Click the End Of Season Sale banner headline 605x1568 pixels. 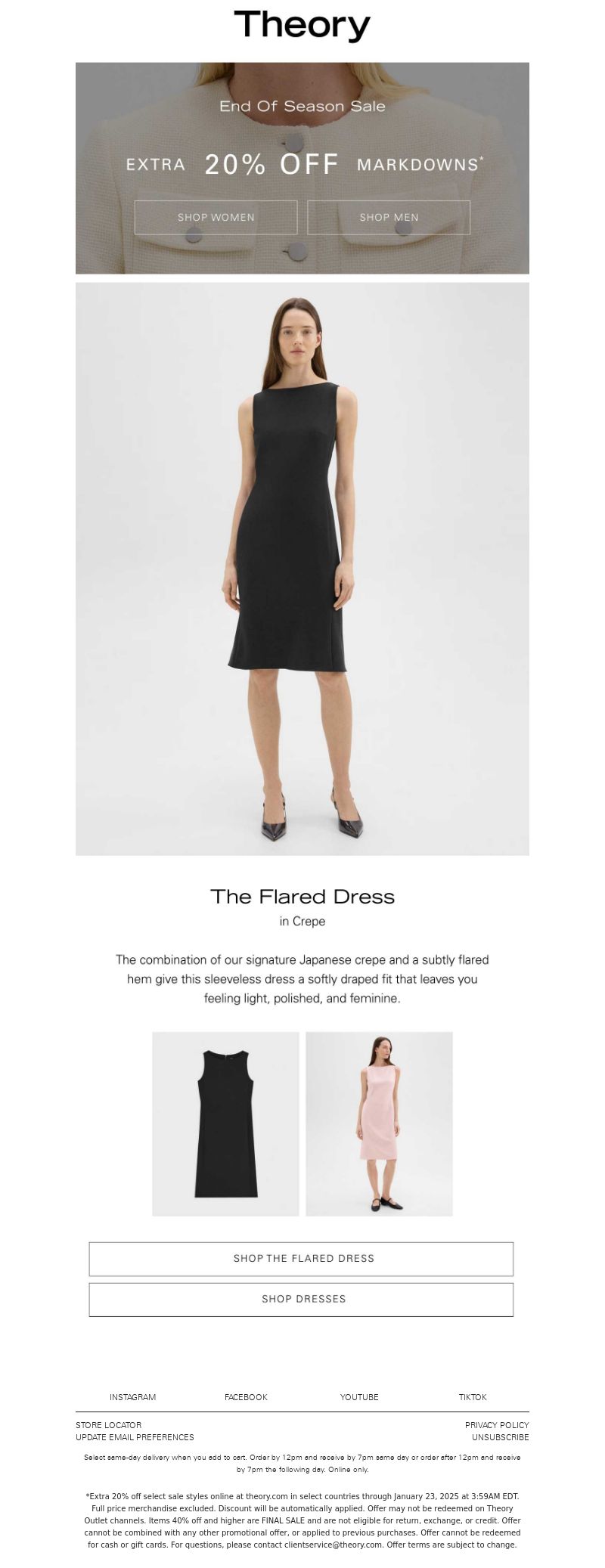point(302,107)
